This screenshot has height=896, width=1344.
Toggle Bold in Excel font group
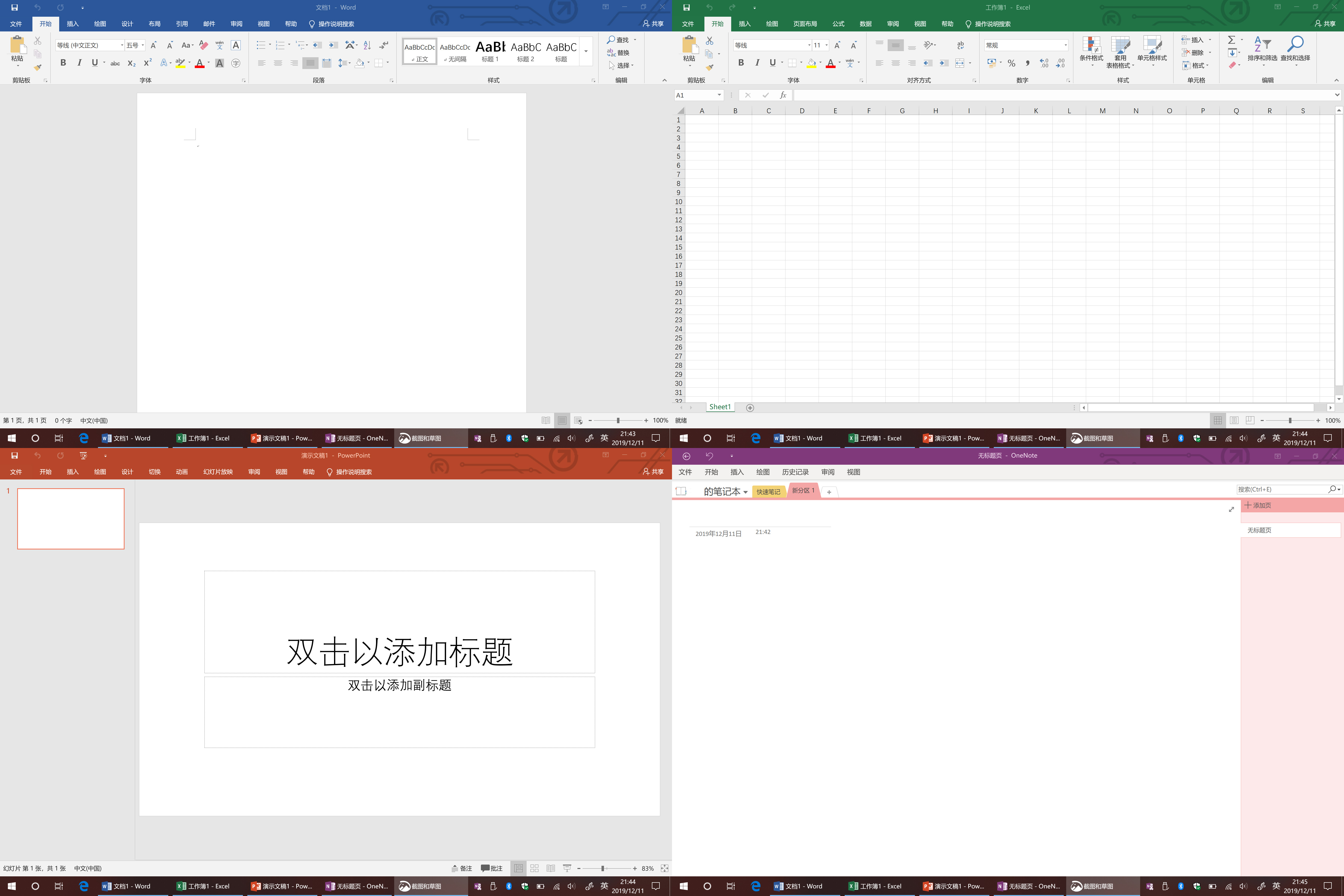click(x=741, y=63)
